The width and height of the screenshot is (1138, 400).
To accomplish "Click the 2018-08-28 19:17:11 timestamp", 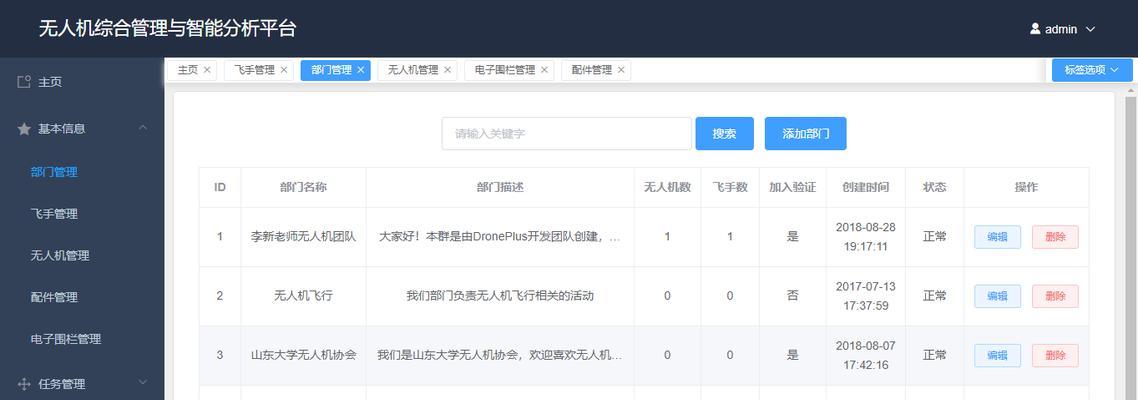I will (865, 237).
